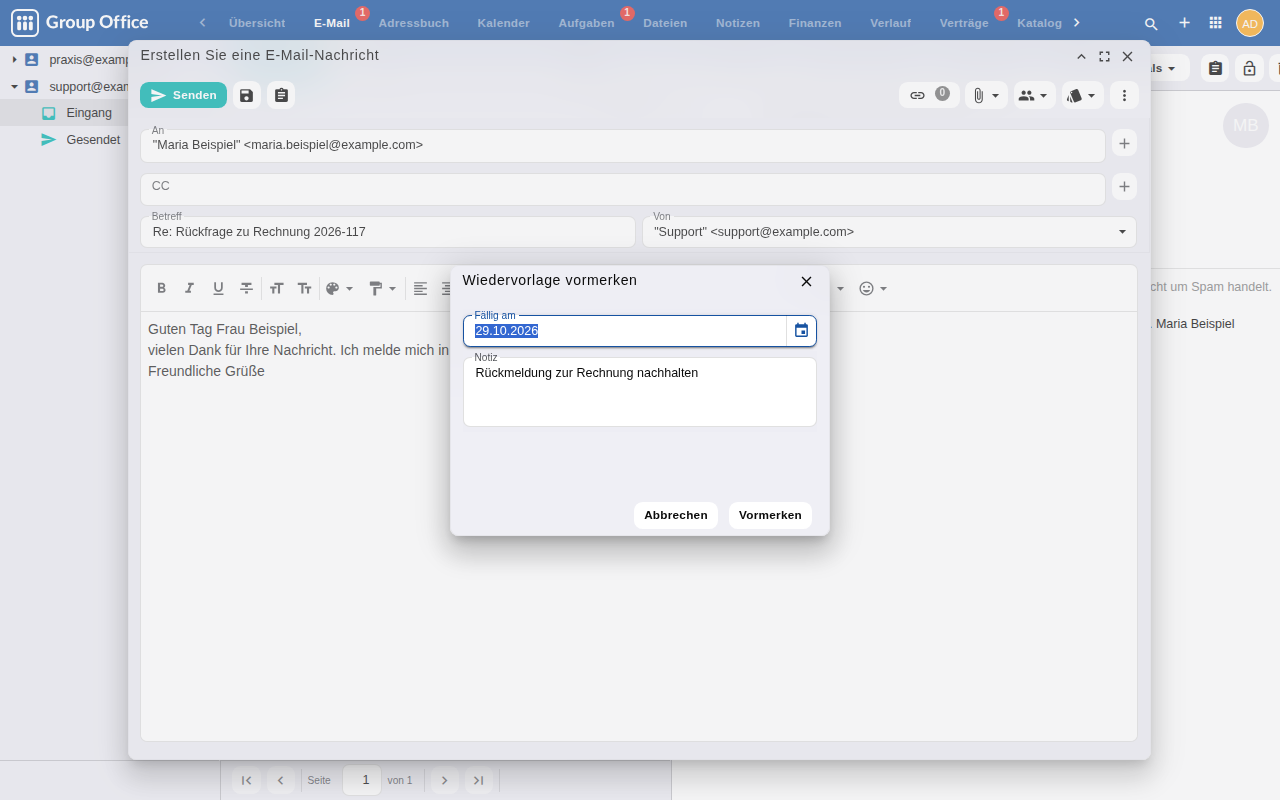
Task: Select the Gesendet folder
Action: [93, 140]
